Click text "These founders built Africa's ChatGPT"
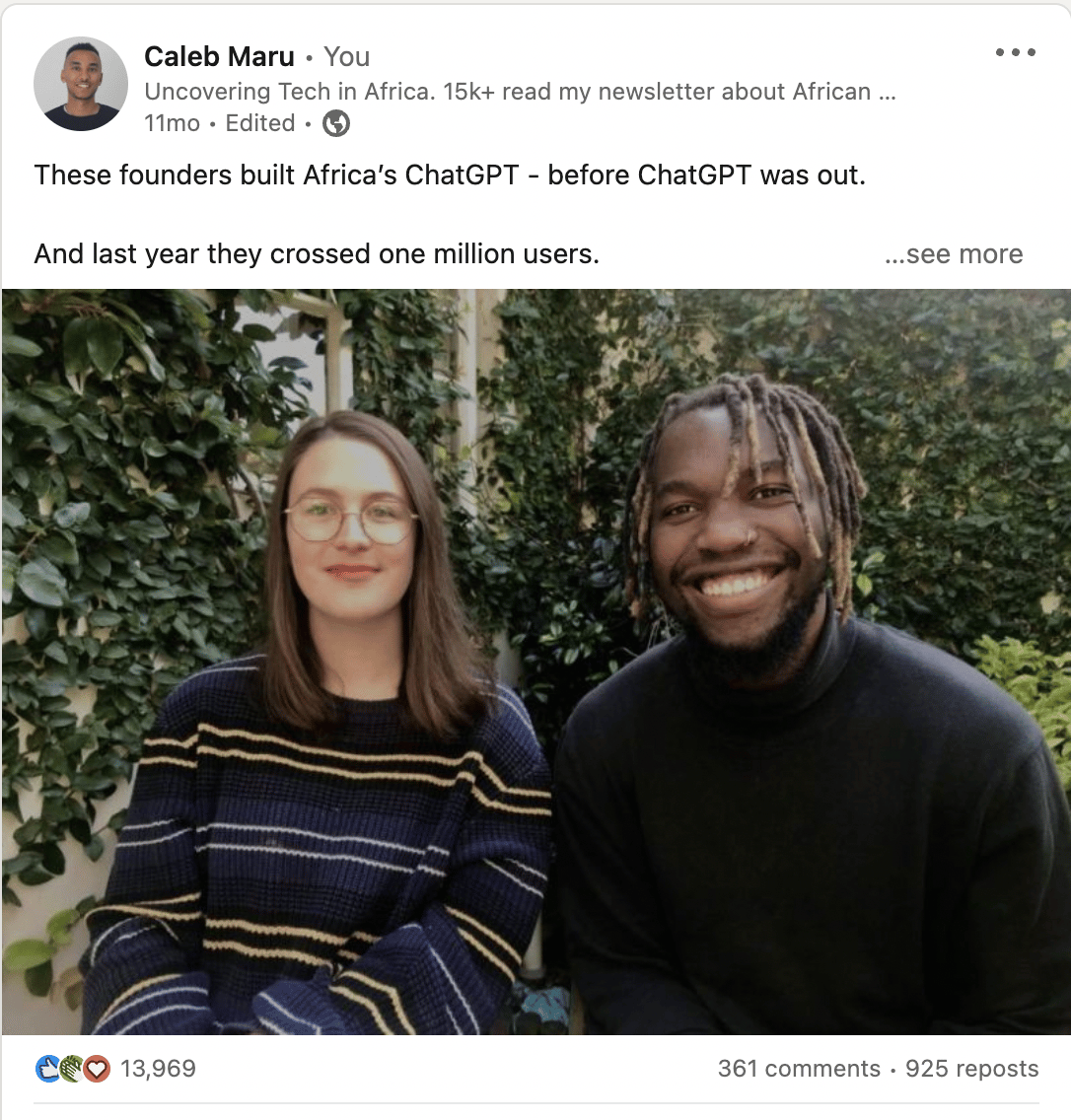Viewport: 1071px width, 1120px height. (x=276, y=175)
